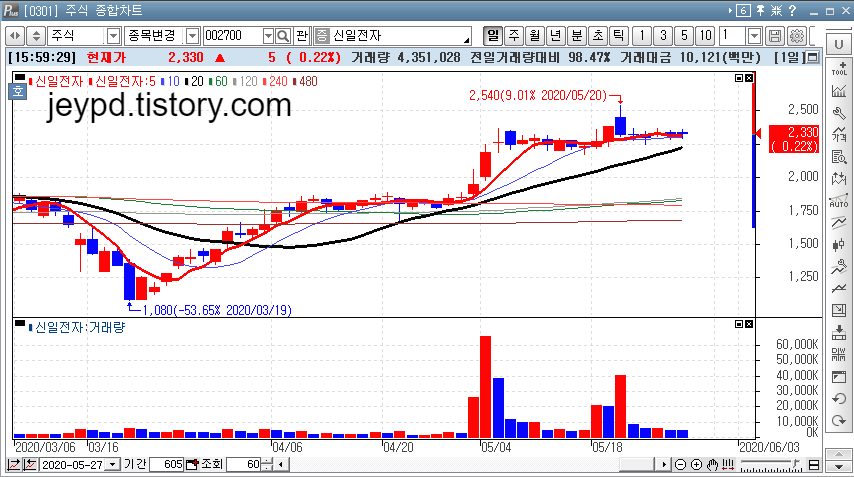Click the save chart floppy icon

pos(774,36)
